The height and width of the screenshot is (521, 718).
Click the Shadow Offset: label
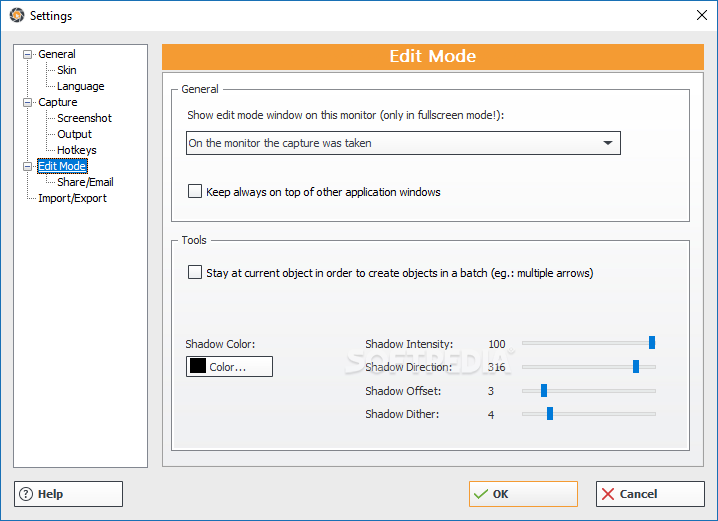(x=403, y=391)
